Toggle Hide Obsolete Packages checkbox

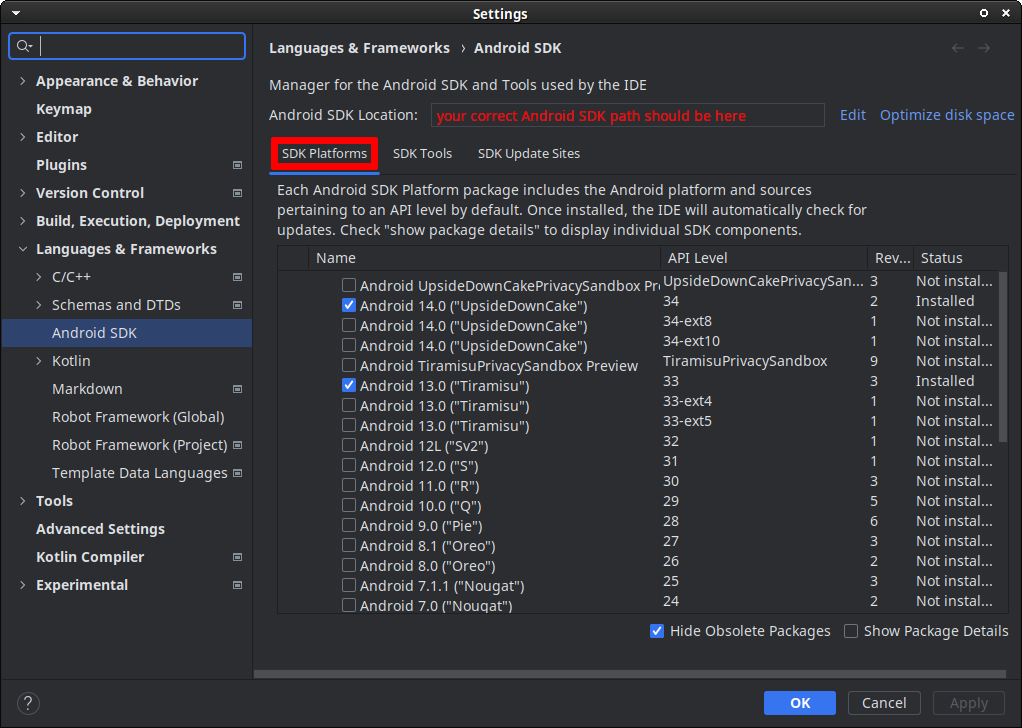pyautogui.click(x=657, y=631)
